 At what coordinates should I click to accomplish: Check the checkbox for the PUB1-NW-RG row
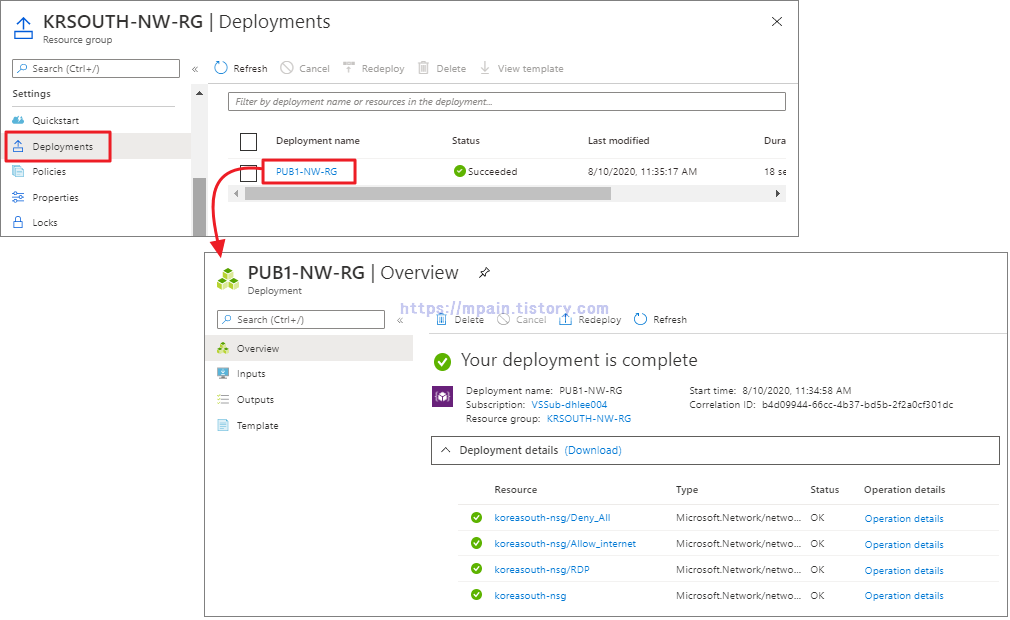[x=248, y=173]
